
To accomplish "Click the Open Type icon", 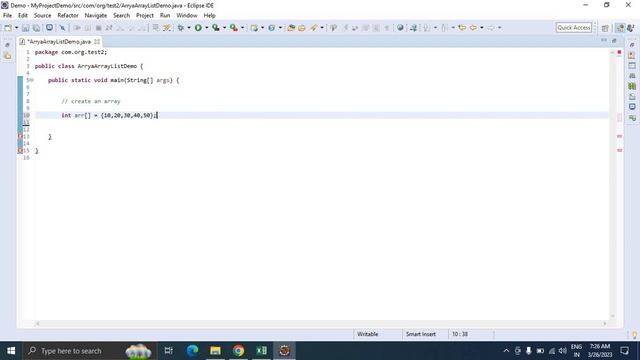I will 291,28.
